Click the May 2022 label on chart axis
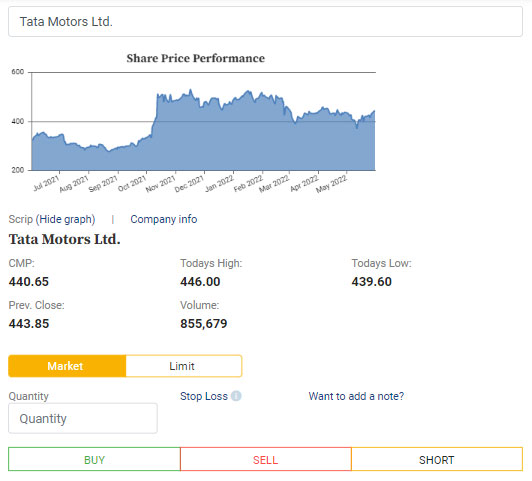Image resolution: width=532 pixels, height=481 pixels. click(331, 184)
